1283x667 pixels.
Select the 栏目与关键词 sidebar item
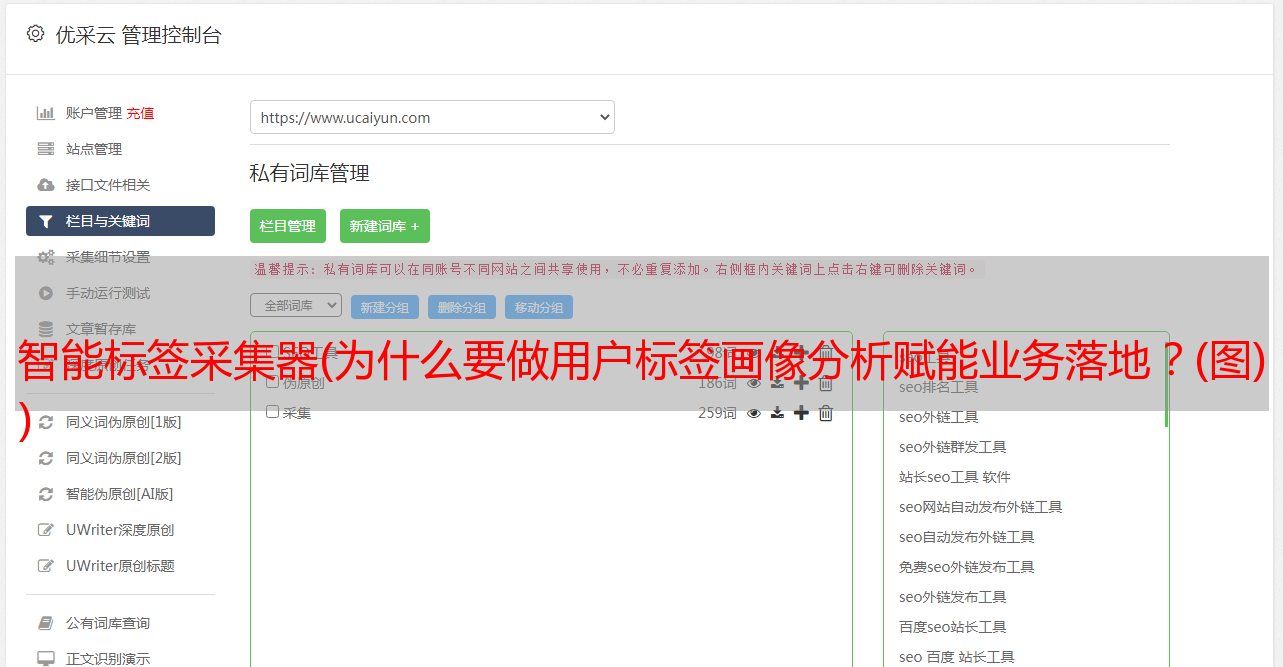click(x=120, y=221)
